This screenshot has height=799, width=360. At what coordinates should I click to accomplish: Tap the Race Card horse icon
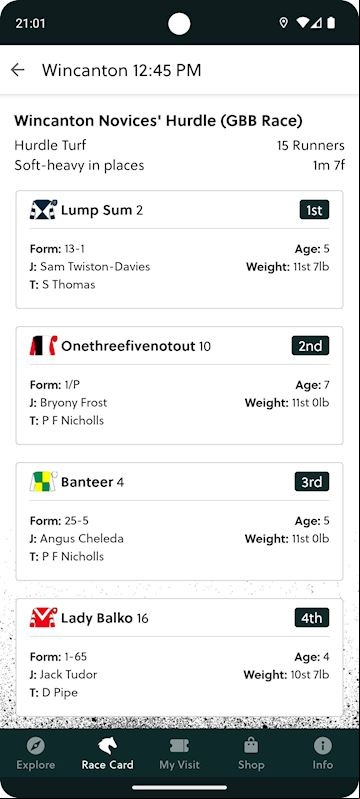108,747
